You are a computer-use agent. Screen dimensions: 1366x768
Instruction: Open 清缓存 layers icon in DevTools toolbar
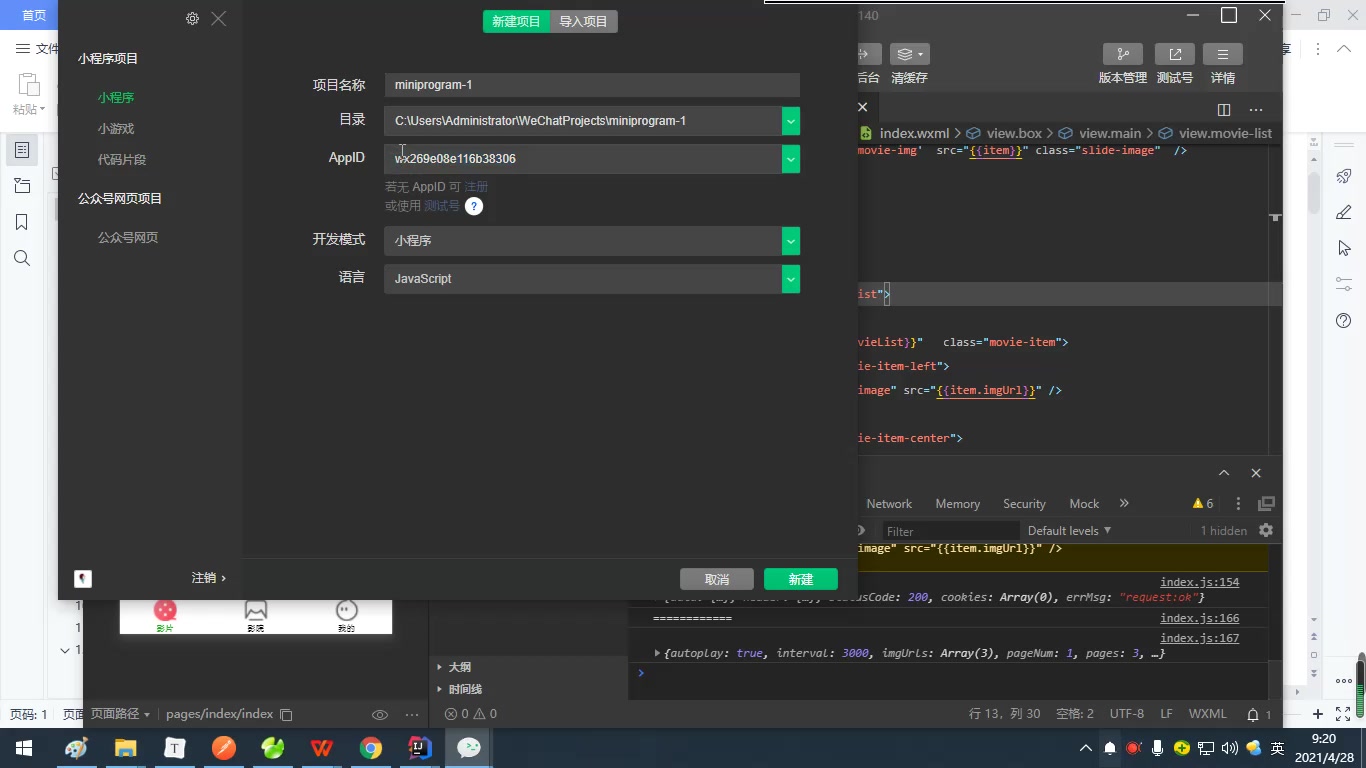910,54
